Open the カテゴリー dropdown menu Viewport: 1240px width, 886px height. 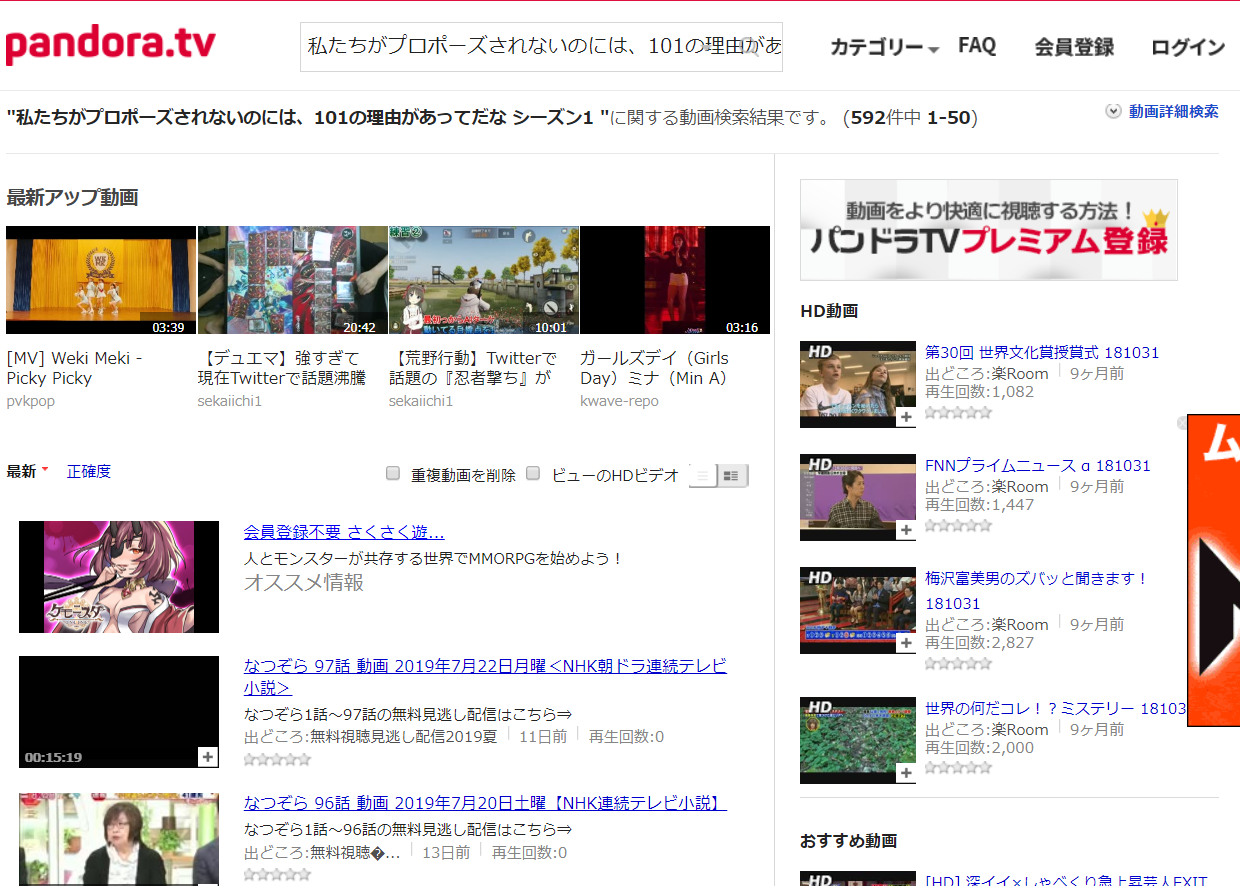point(884,47)
